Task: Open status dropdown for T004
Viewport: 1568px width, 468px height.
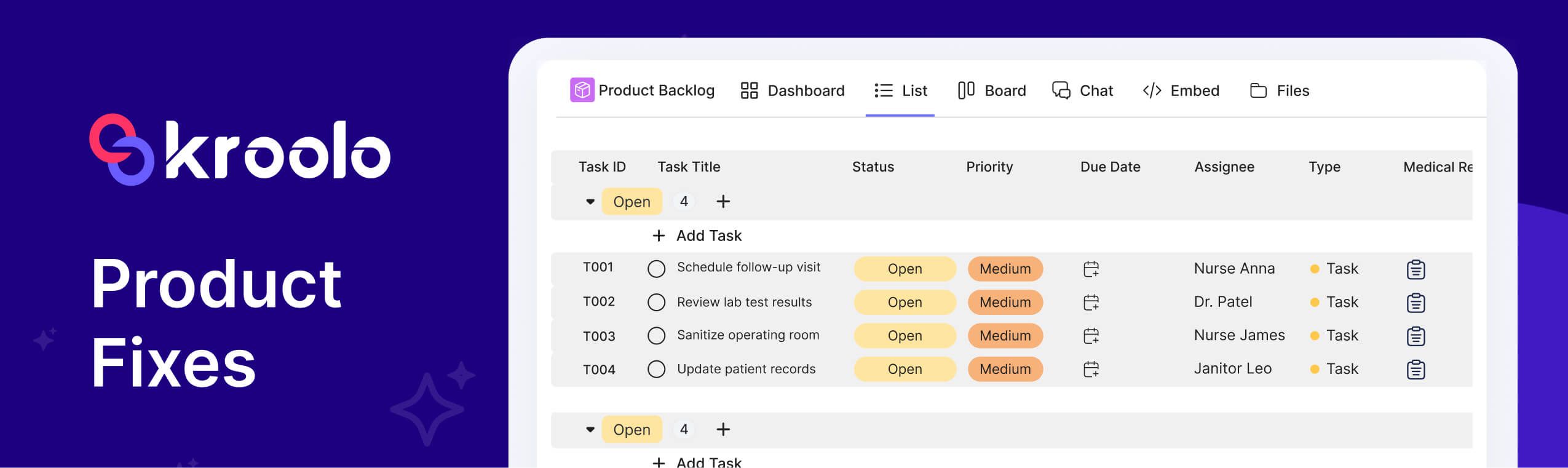Action: [x=905, y=369]
